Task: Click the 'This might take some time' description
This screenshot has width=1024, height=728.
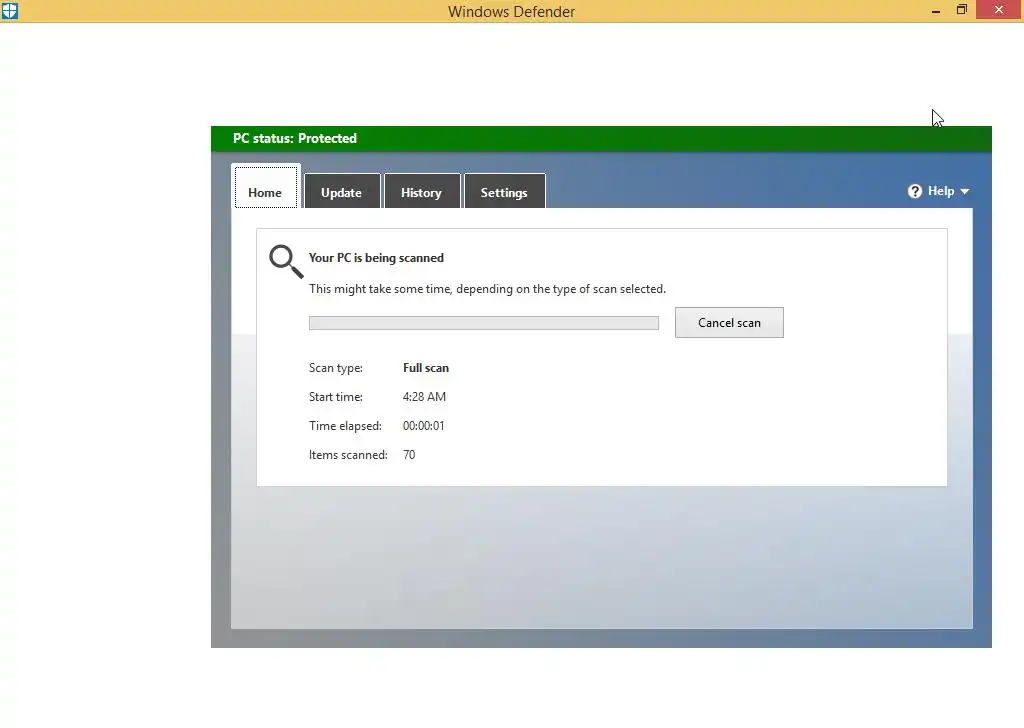Action: tap(487, 289)
